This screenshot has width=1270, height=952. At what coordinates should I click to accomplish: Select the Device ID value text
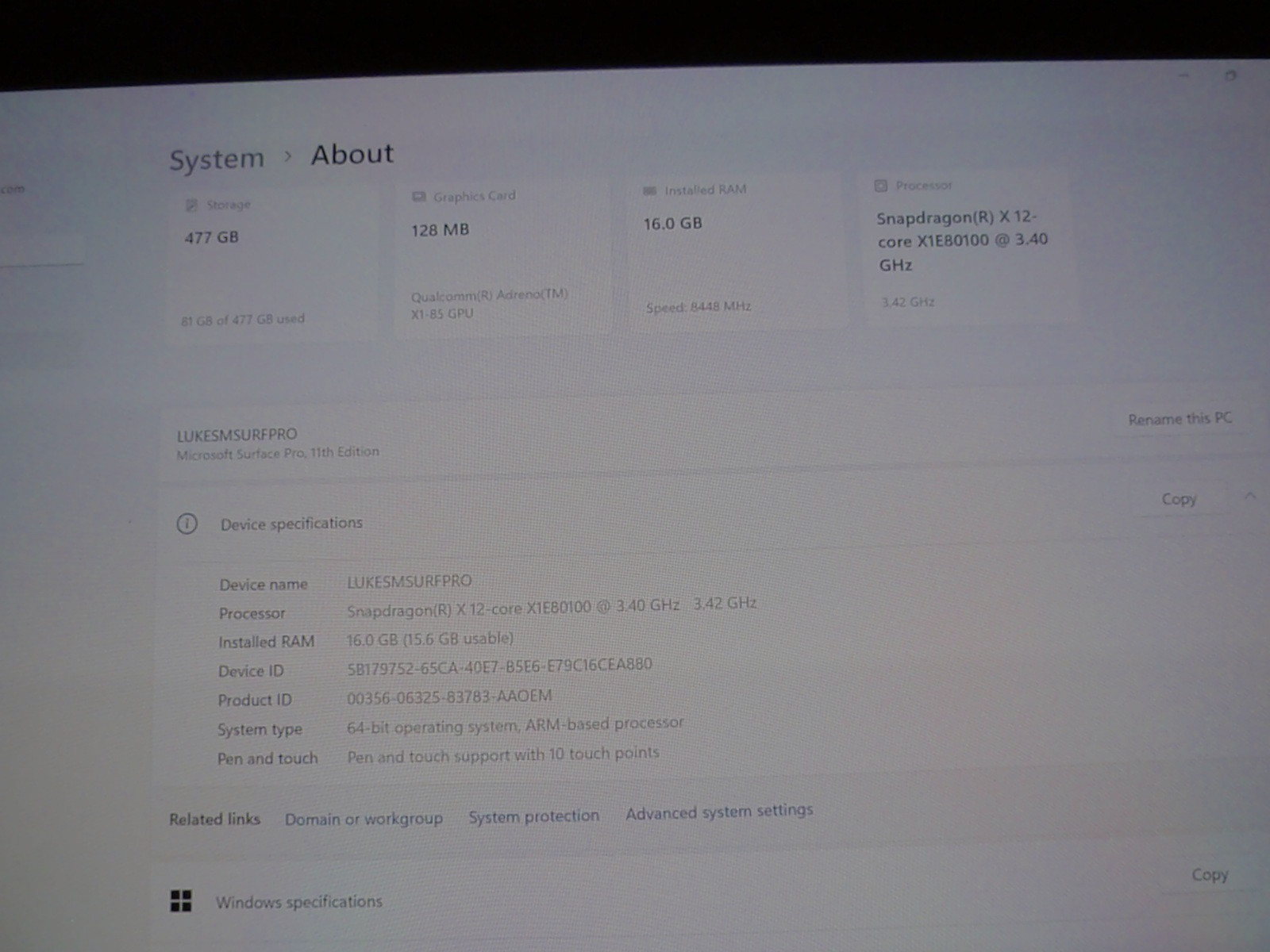coord(499,666)
